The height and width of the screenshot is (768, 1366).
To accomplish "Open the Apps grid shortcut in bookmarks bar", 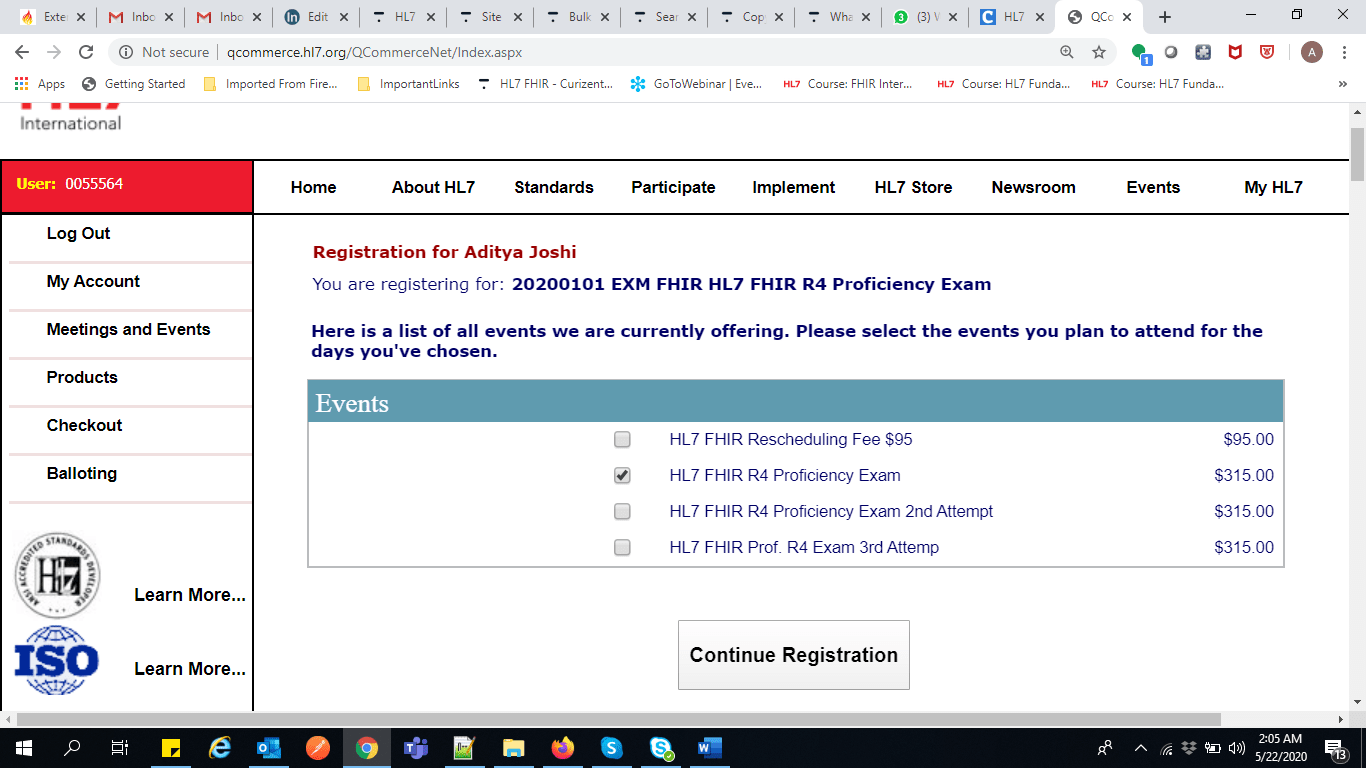I will (40, 84).
